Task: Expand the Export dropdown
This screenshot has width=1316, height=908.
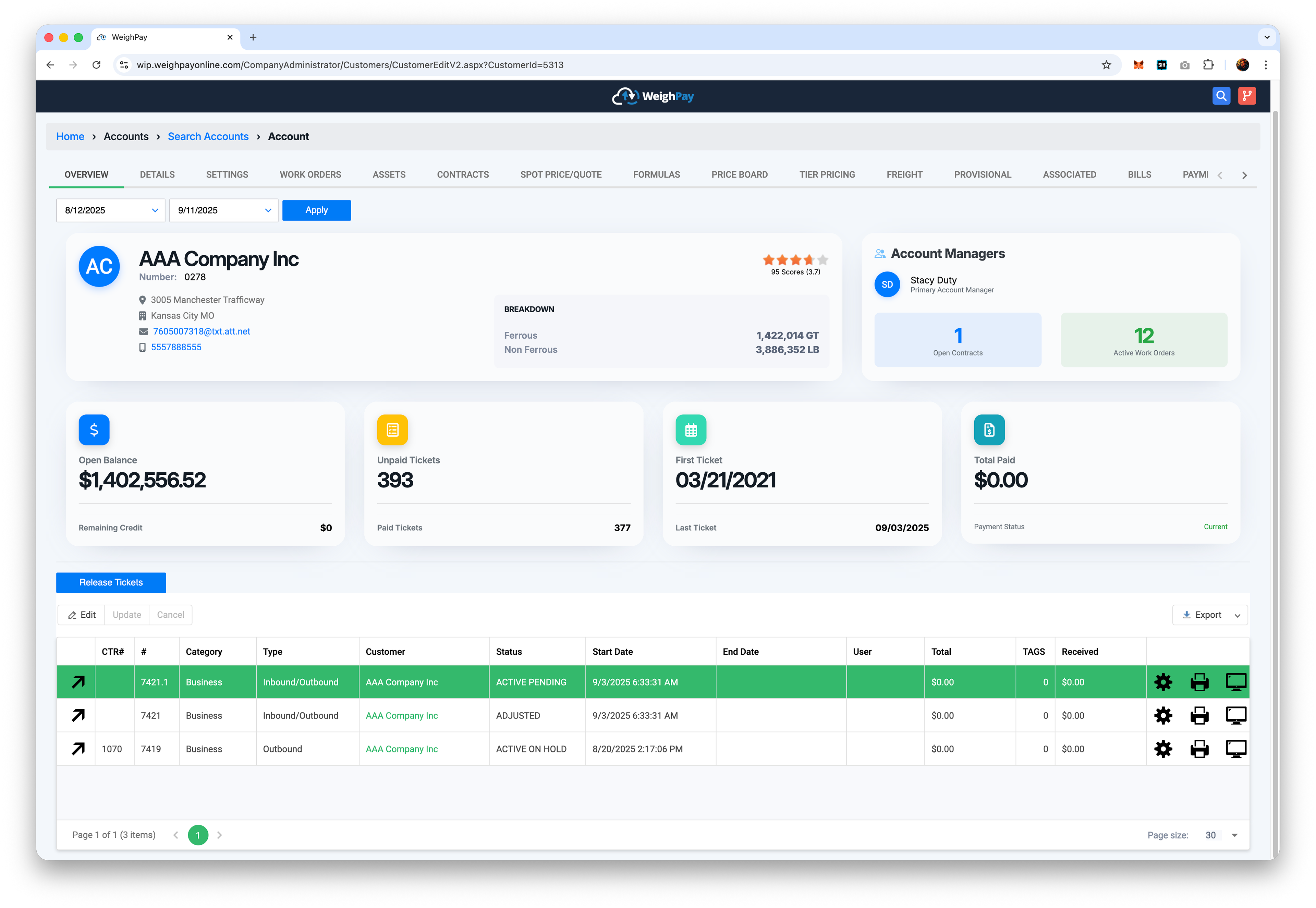Action: pos(1238,615)
